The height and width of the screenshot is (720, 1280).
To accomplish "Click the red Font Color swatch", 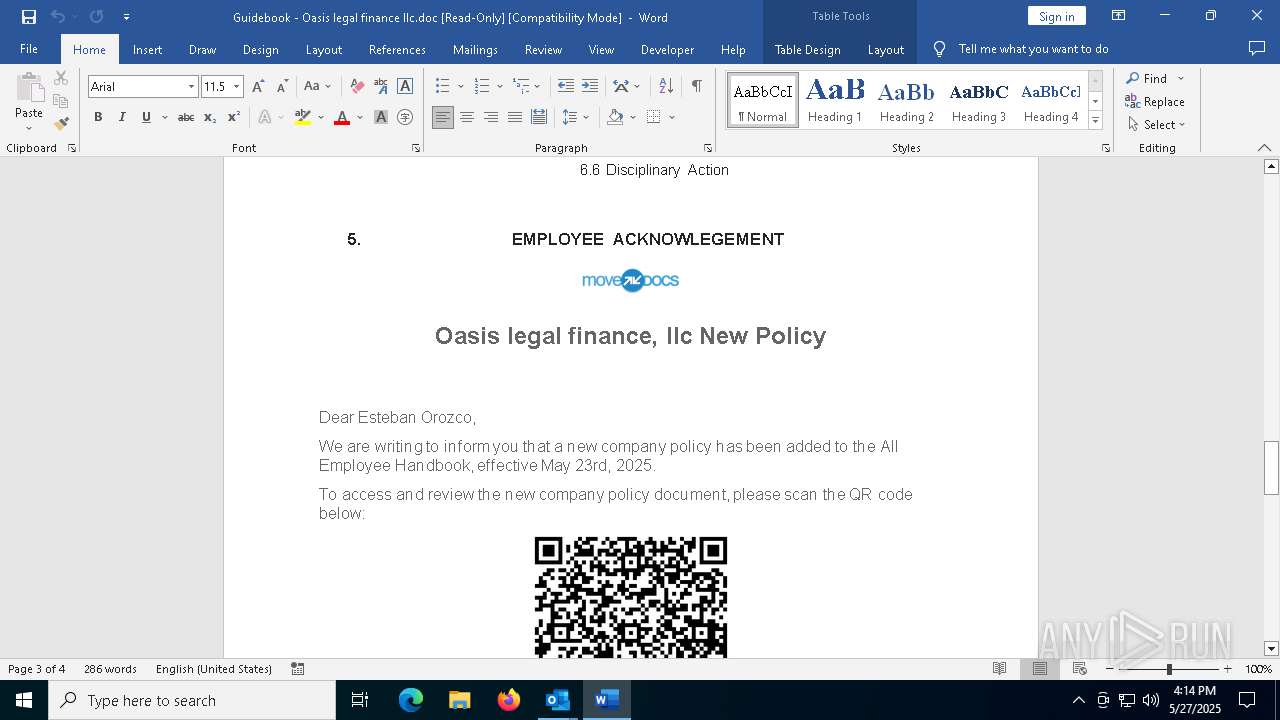I will [x=342, y=117].
